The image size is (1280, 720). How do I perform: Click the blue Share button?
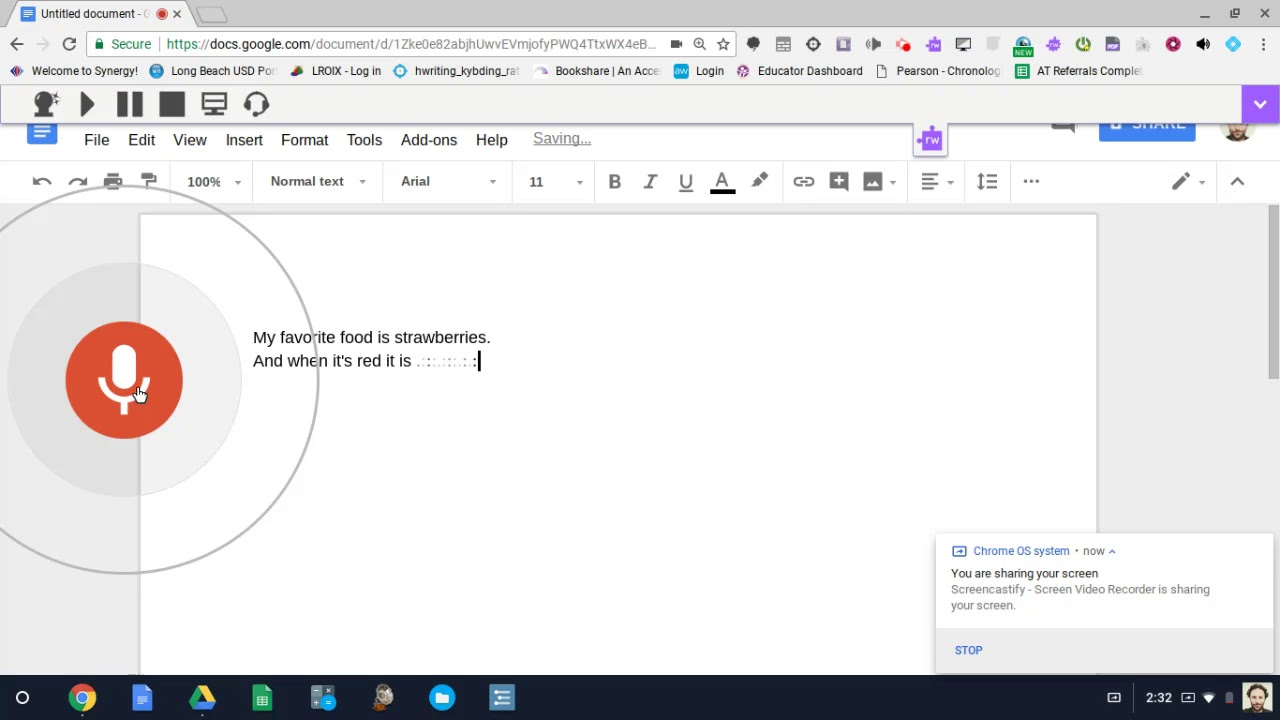pos(1147,128)
